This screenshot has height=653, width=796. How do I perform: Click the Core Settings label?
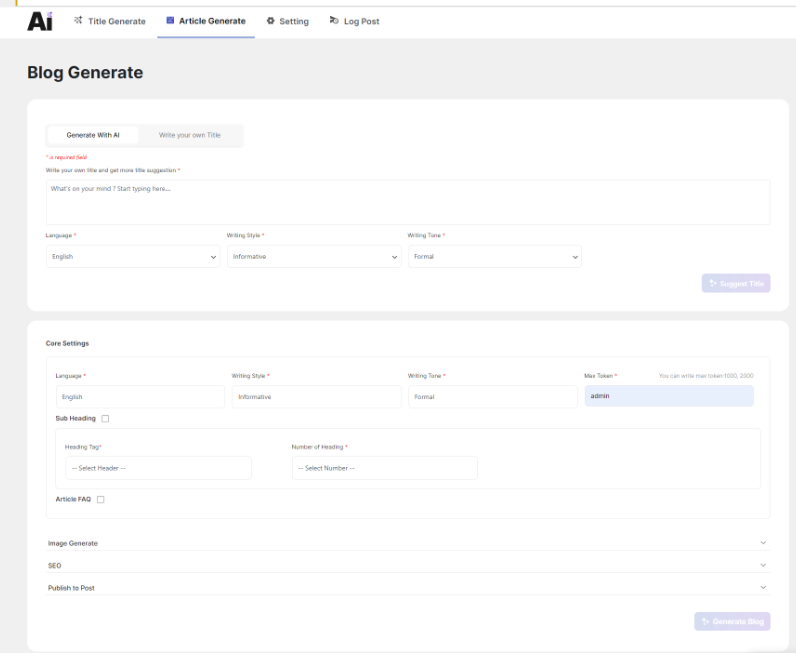tap(68, 343)
